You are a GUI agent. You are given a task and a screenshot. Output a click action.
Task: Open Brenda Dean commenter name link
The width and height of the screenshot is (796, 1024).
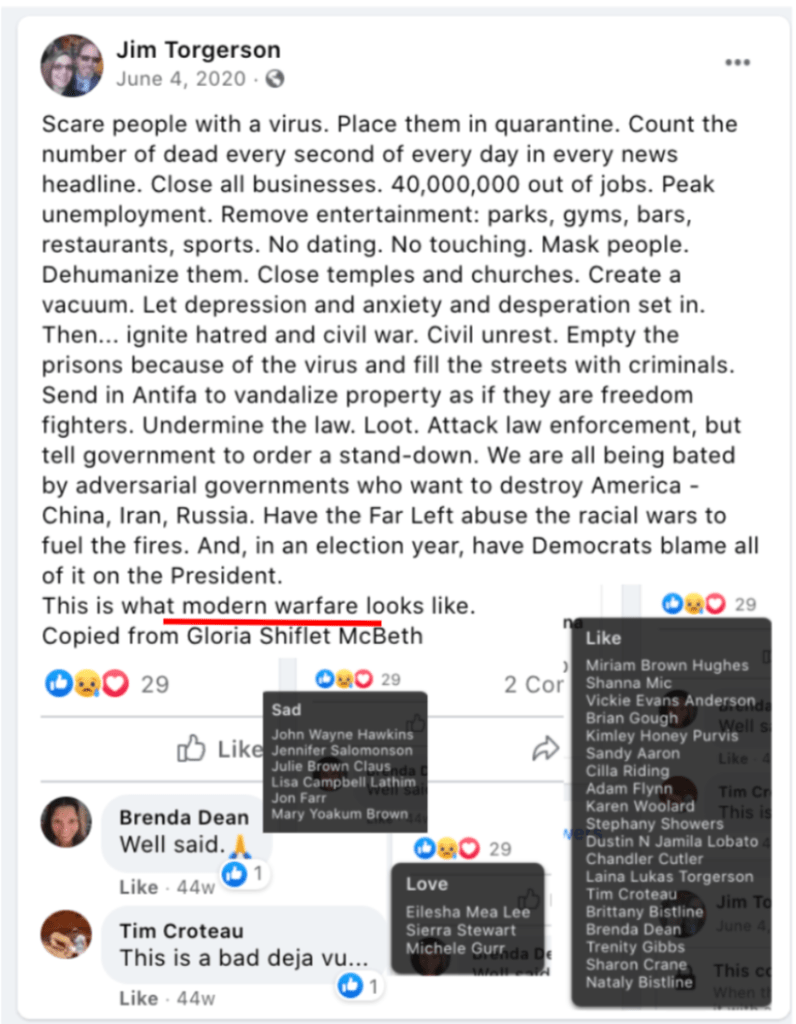[x=184, y=817]
